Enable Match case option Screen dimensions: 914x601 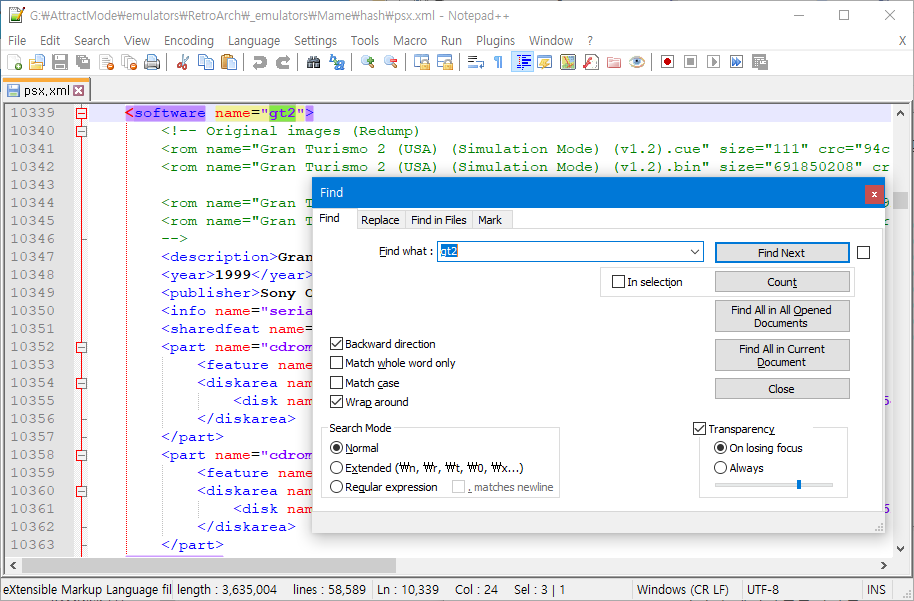pos(336,382)
